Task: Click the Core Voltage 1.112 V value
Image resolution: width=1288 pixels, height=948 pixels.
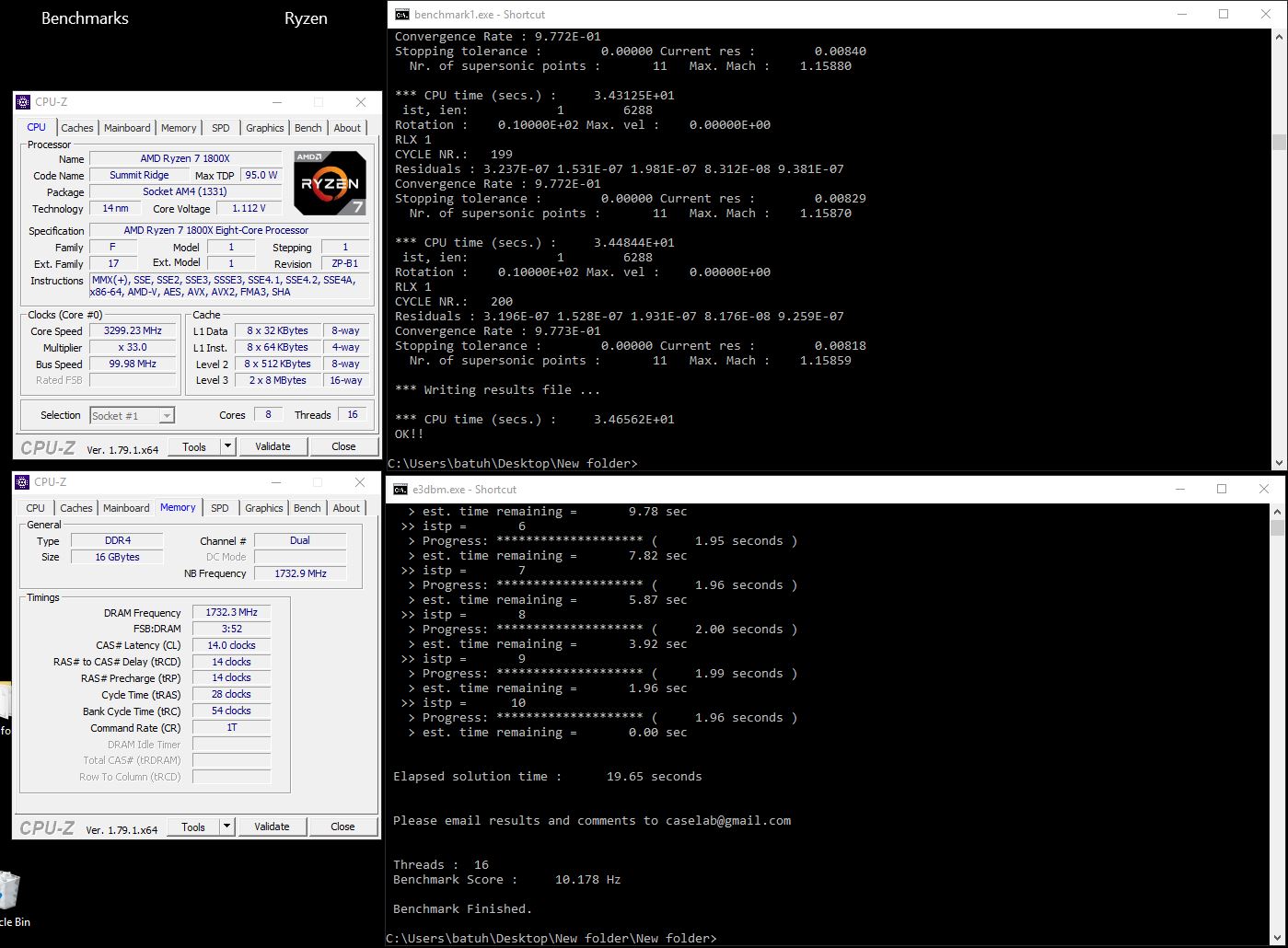Action: click(x=249, y=209)
